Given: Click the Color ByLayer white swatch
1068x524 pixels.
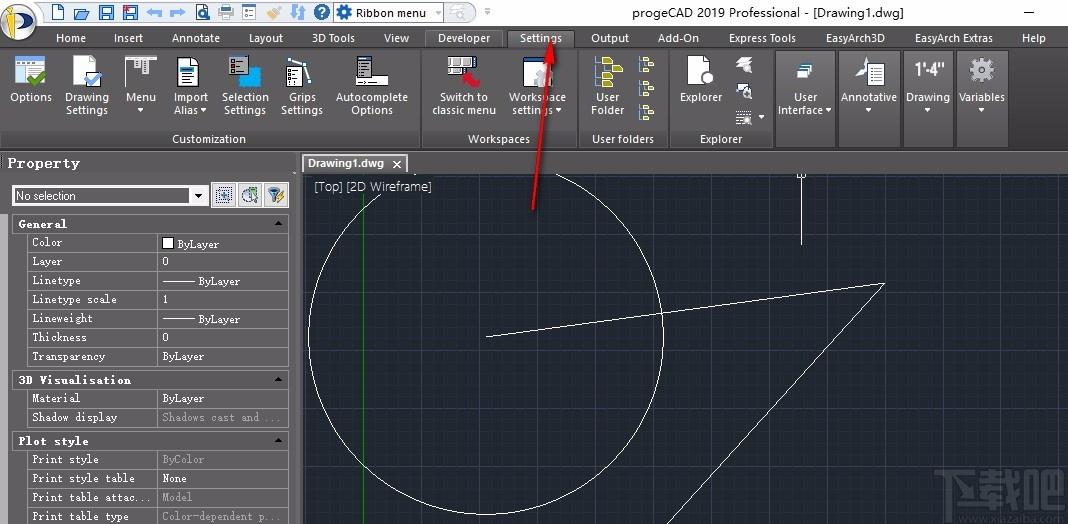Looking at the screenshot, I should pyautogui.click(x=168, y=243).
